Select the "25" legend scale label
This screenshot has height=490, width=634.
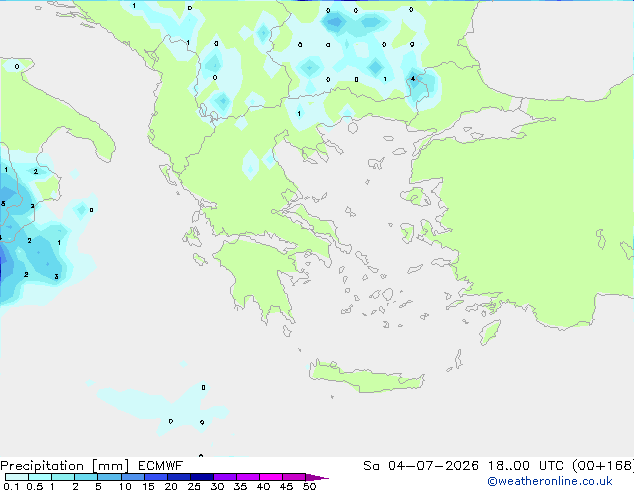pos(194,486)
